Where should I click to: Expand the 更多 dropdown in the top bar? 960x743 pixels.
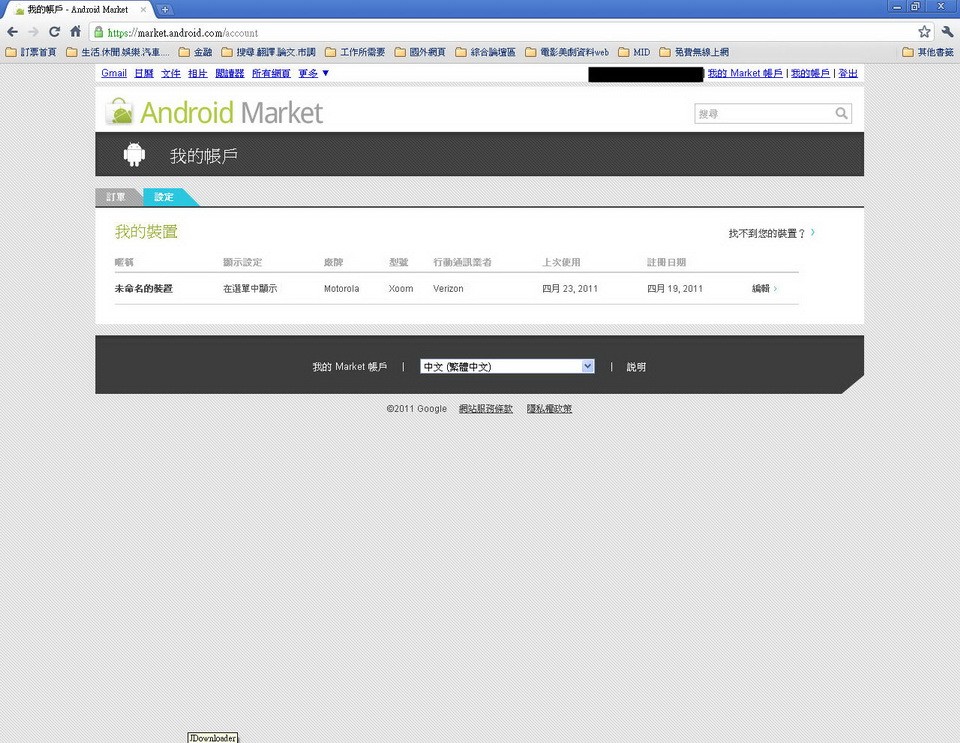pyautogui.click(x=314, y=74)
